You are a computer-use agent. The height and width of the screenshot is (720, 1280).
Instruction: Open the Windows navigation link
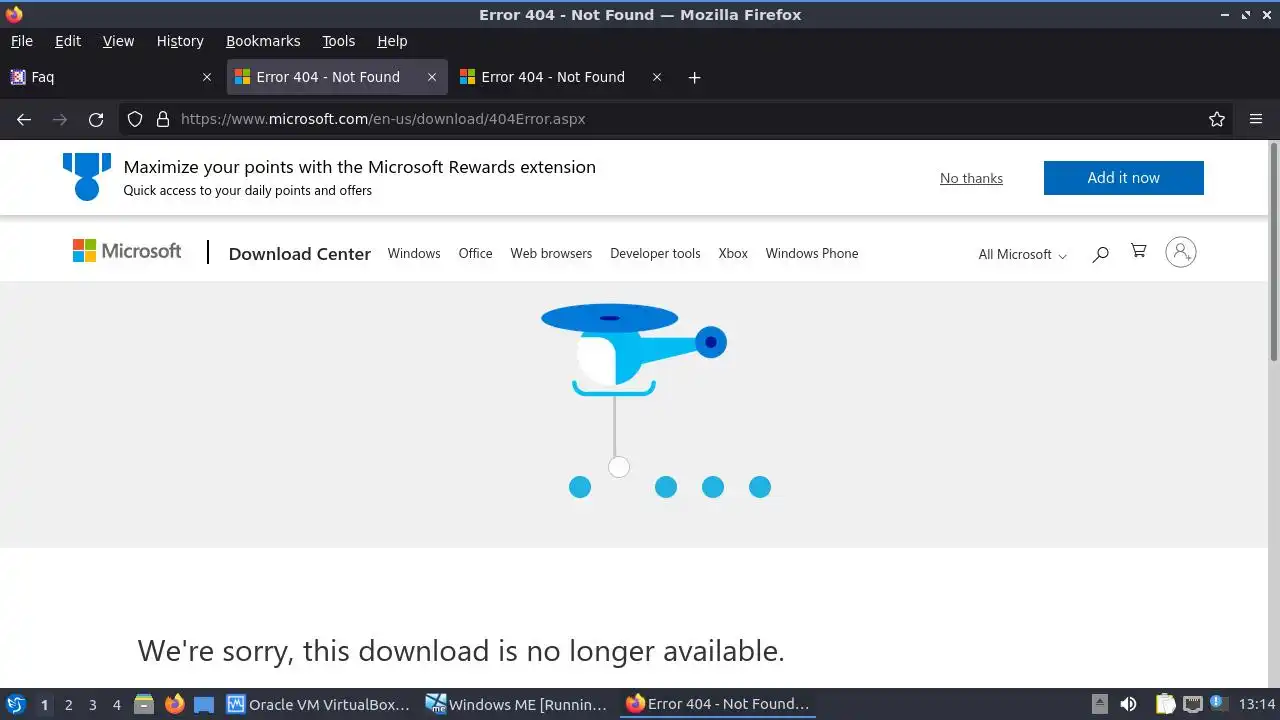414,253
